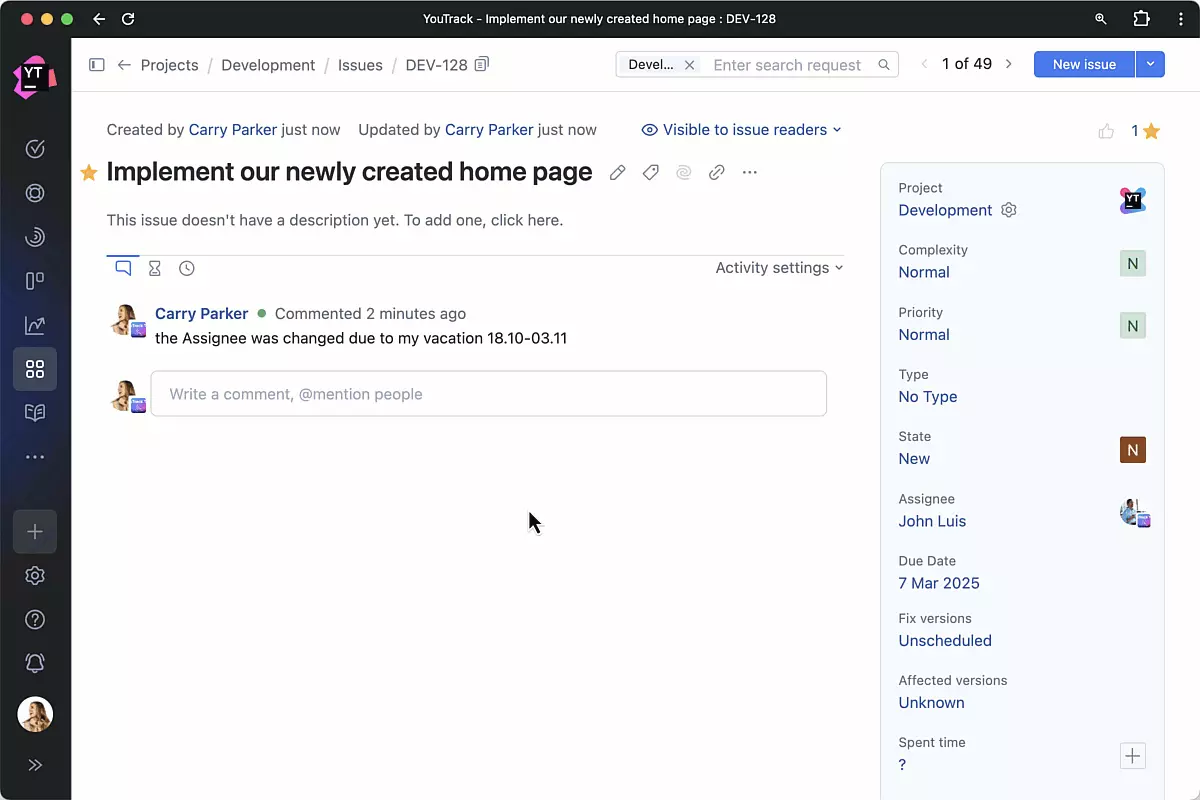Screen dimensions: 1200x800
Task: Expand Visible to issue readers dropdown
Action: pos(741,130)
